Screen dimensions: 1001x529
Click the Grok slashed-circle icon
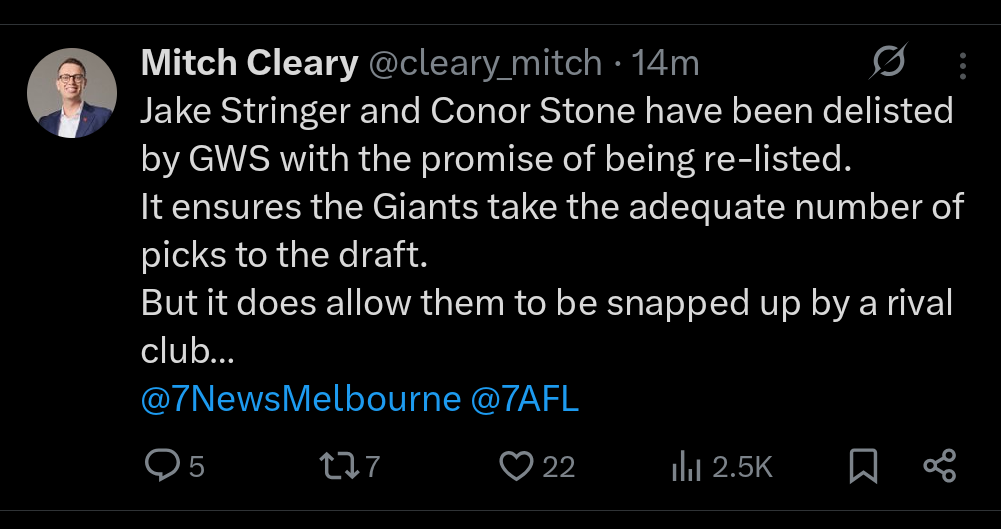point(886,64)
